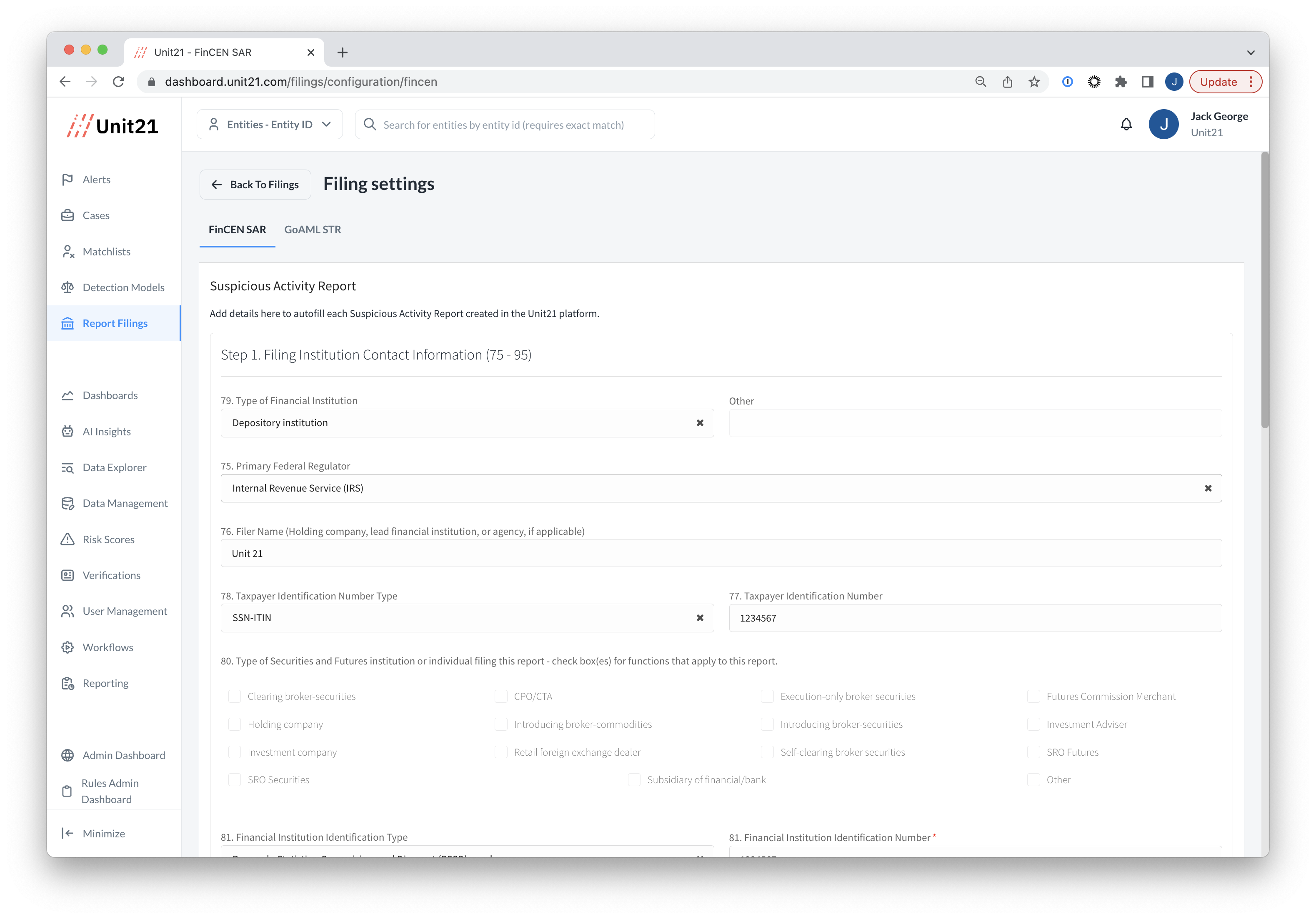Image resolution: width=1316 pixels, height=919 pixels.
Task: Select the FinCEN SAR tab
Action: pyautogui.click(x=237, y=229)
